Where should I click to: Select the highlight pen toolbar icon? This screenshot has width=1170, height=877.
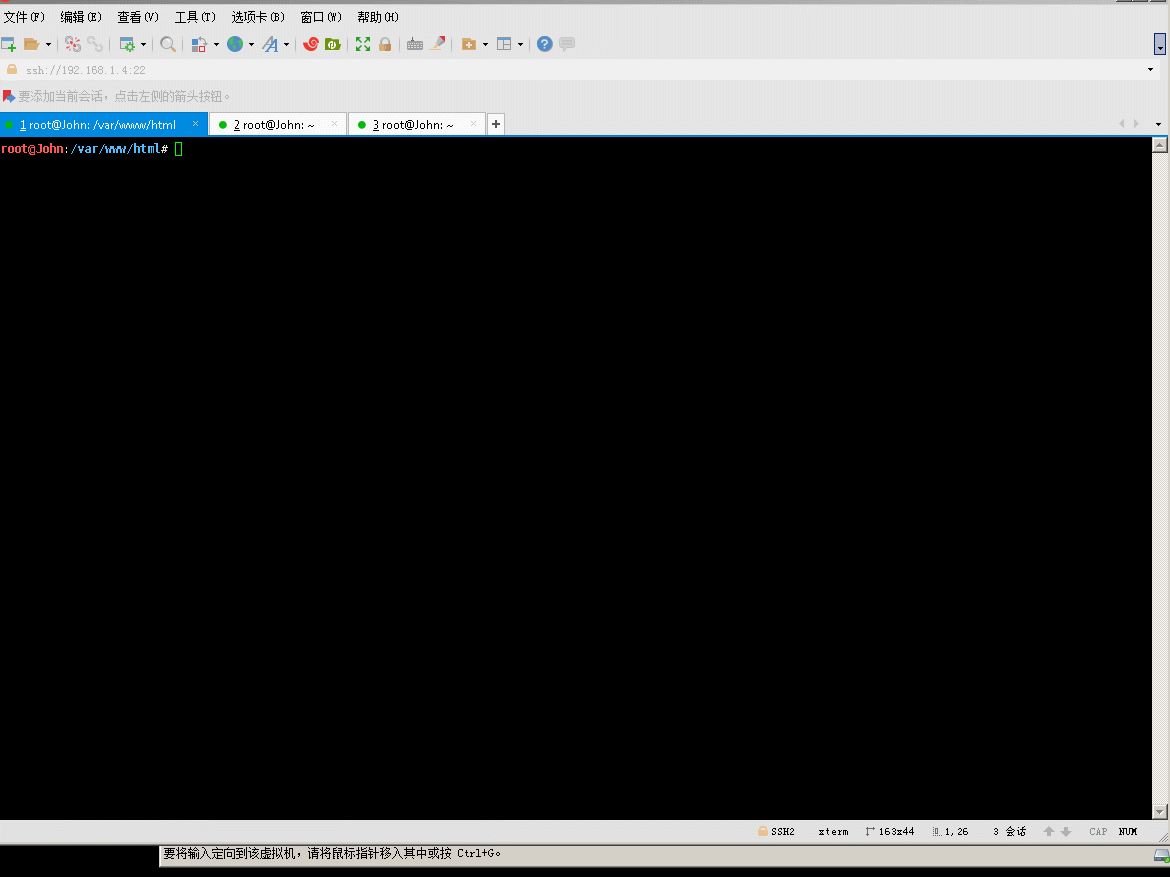click(x=438, y=44)
